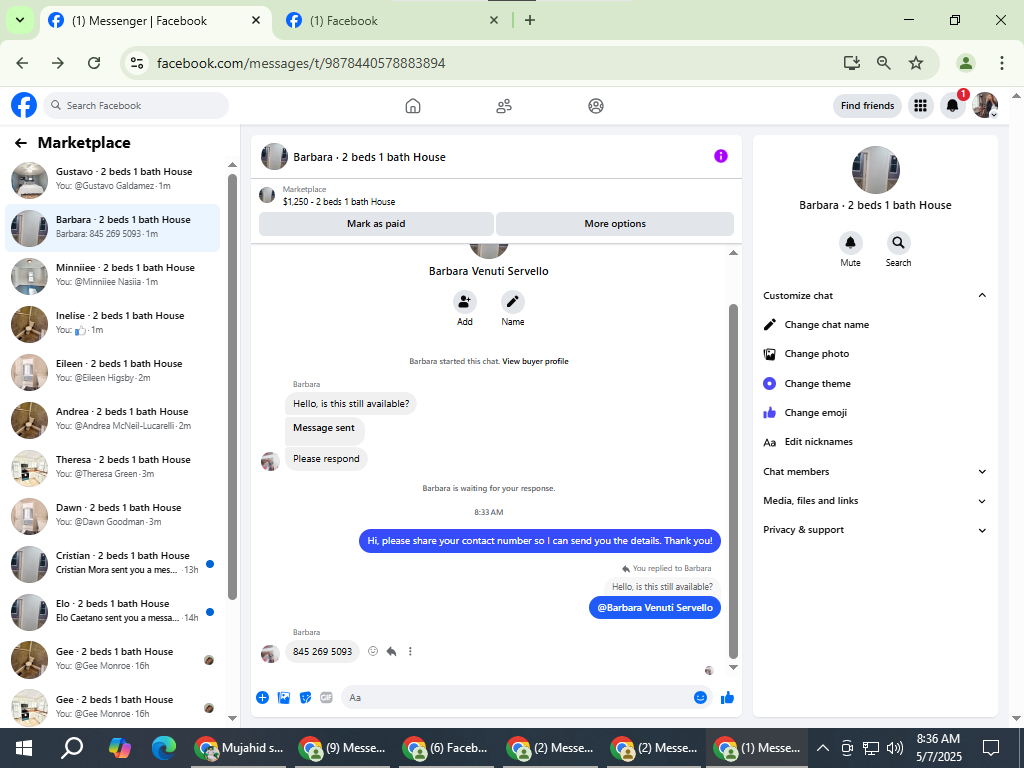This screenshot has width=1024, height=768.
Task: Expand the Privacy & support section
Action: click(x=874, y=530)
